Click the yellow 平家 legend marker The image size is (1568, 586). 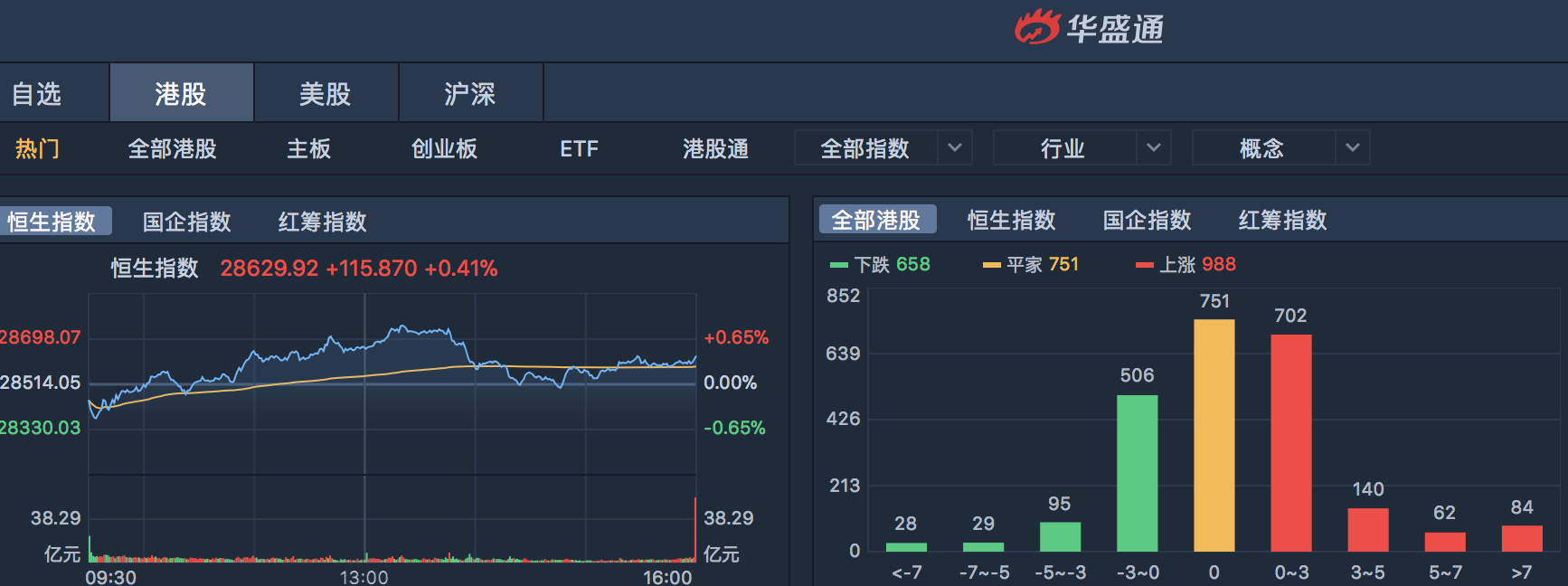click(x=991, y=265)
